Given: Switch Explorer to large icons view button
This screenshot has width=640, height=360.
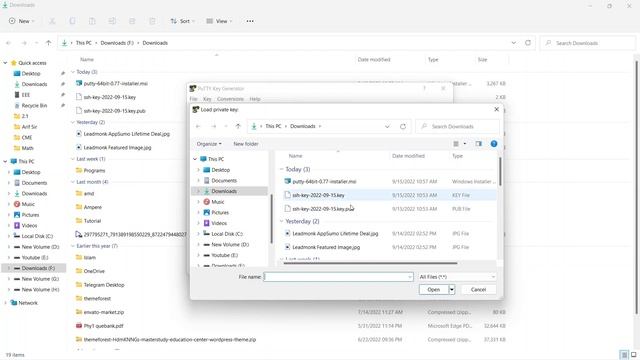Looking at the screenshot, I should point(633,355).
